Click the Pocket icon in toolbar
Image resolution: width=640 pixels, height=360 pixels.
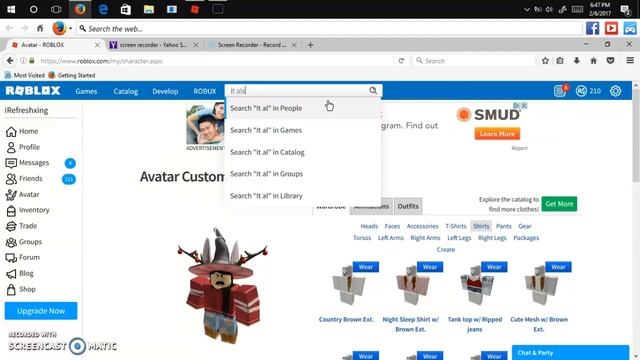click(610, 61)
